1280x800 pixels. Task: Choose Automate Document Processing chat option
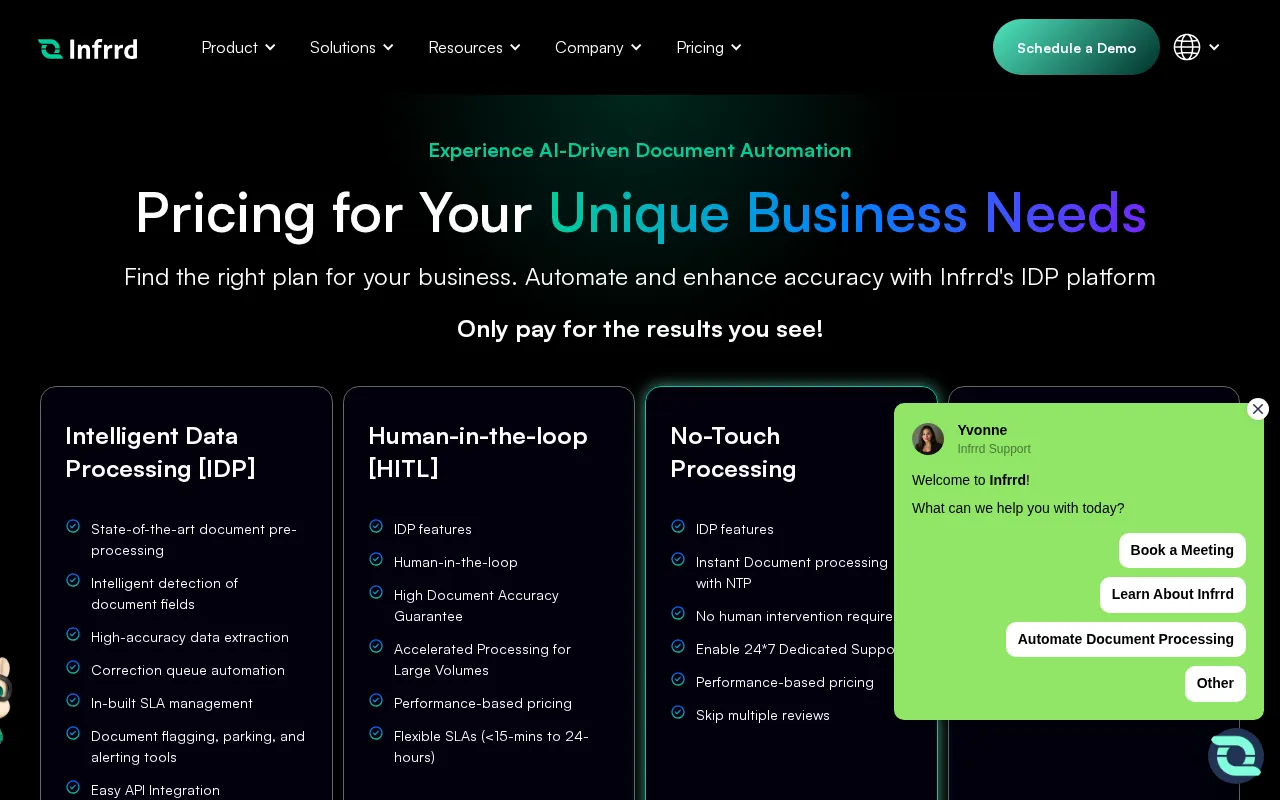tap(1126, 639)
